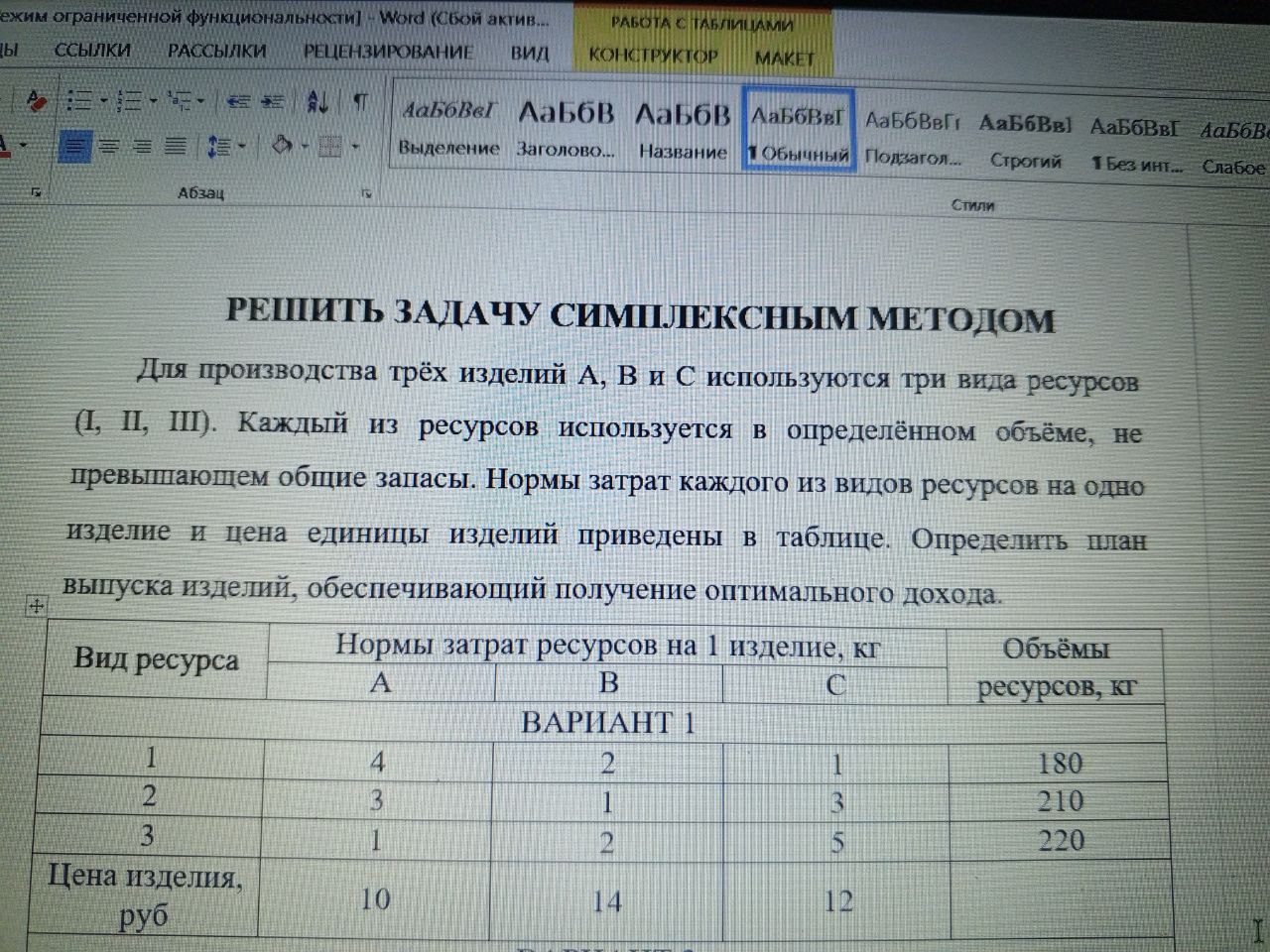Open the Конструктор table tools tab
1270x952 pixels.
coord(653,56)
